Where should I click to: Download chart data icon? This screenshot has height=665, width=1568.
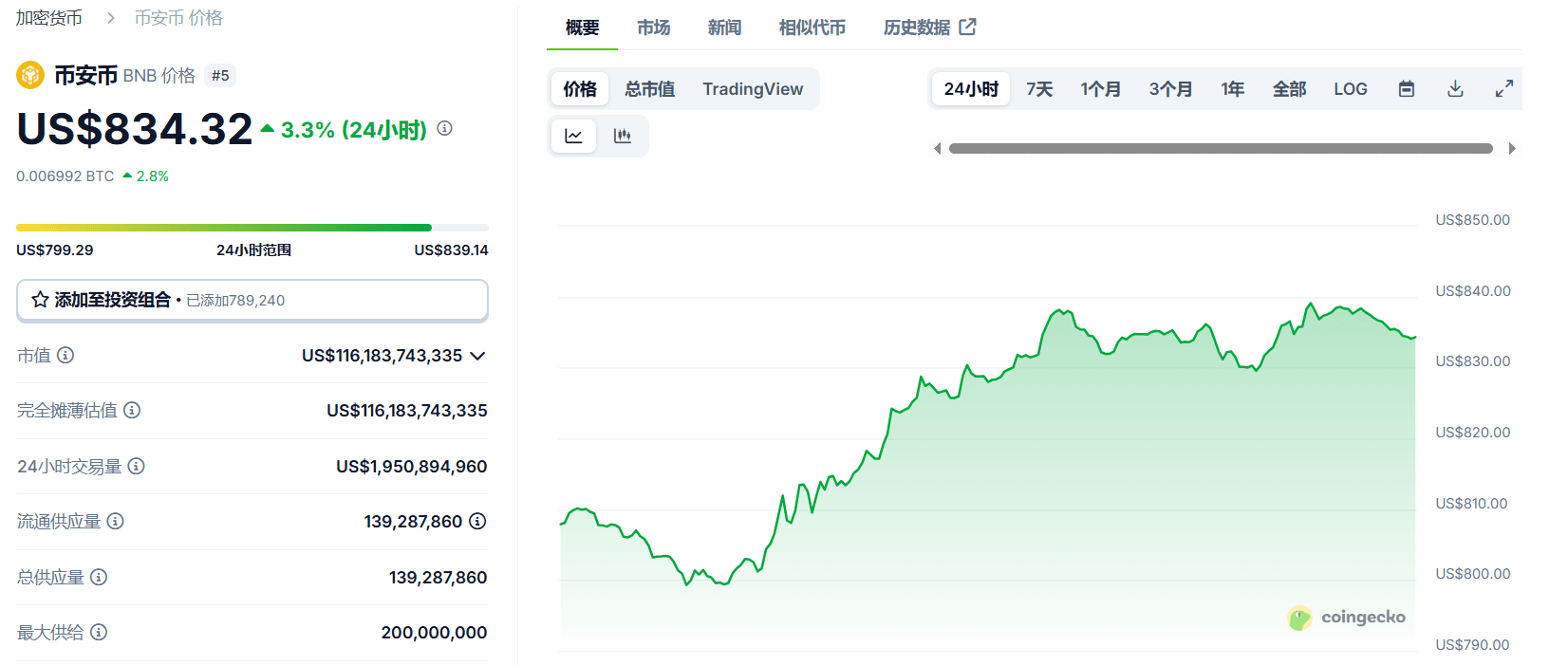click(1455, 89)
